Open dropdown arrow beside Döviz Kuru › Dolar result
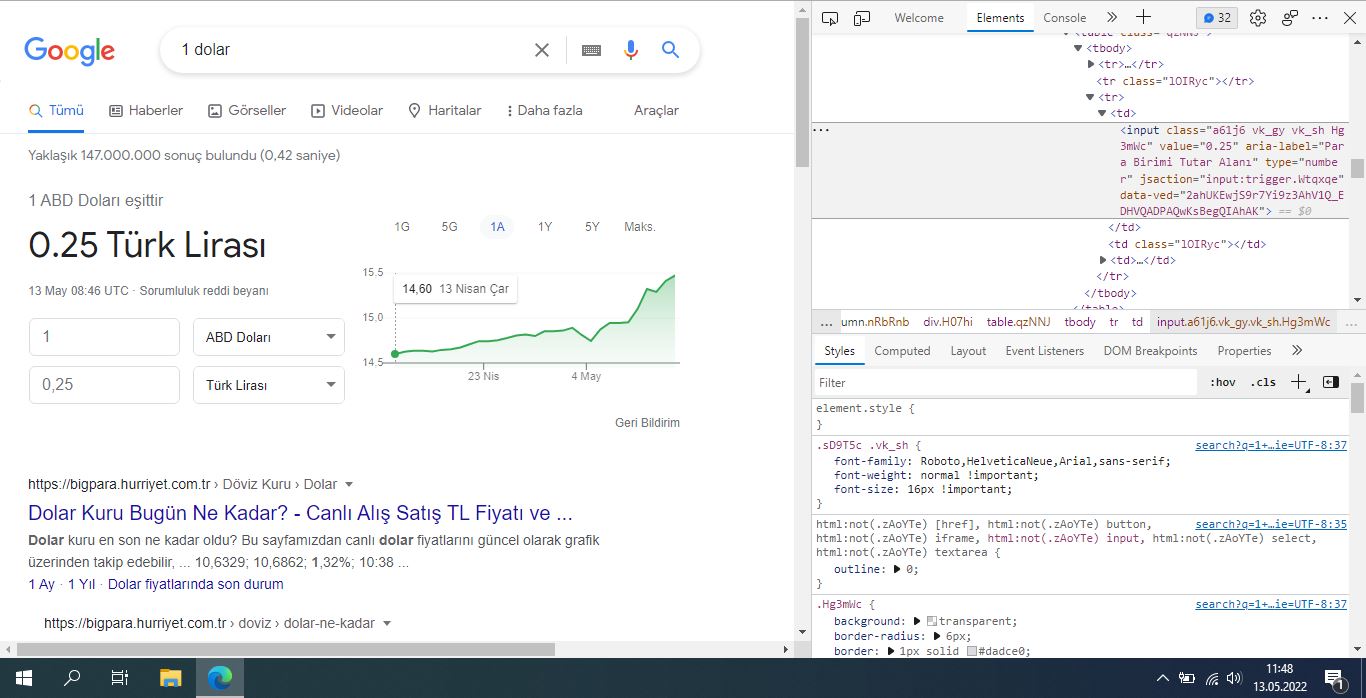 pos(349,485)
